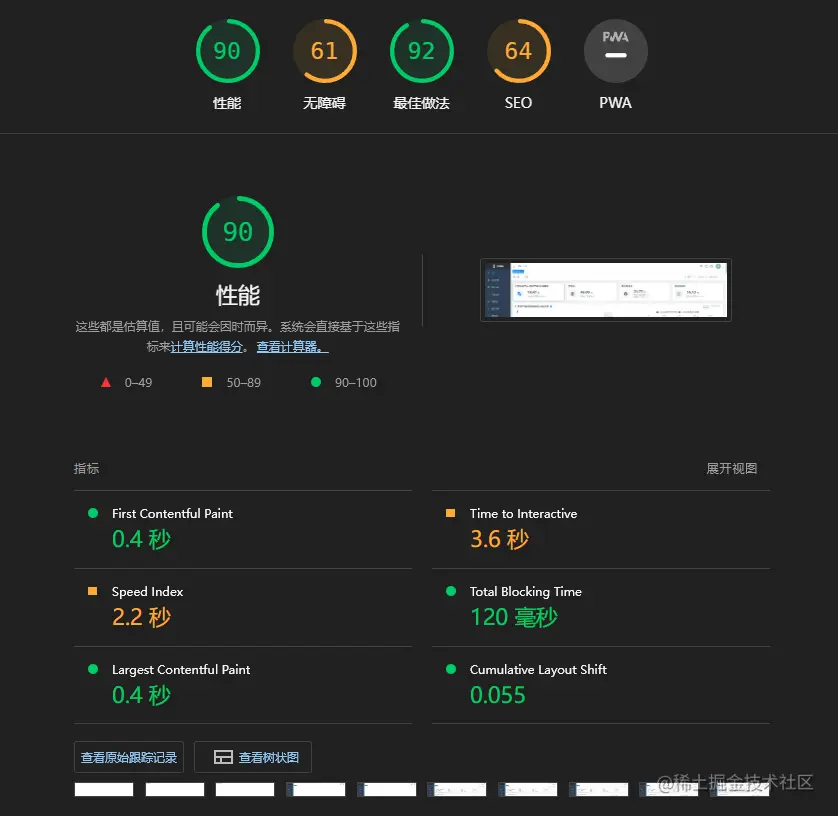
Task: Click the red triangle 0–49 legend icon
Action: [x=106, y=383]
